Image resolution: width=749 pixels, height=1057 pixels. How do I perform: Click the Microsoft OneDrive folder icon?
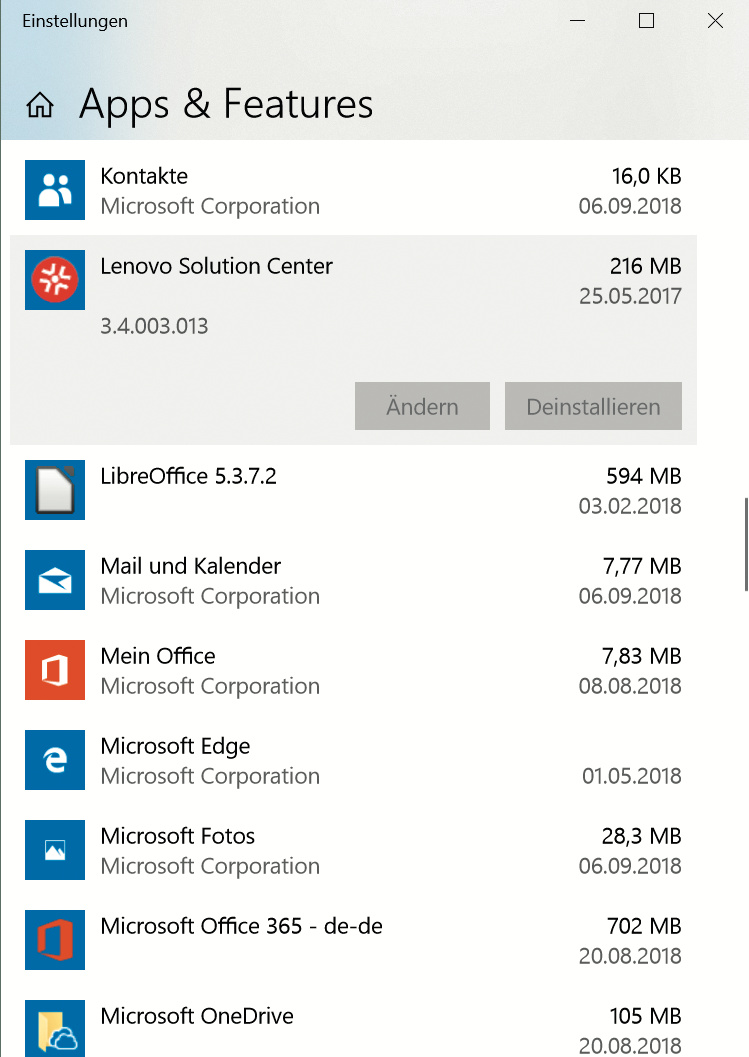click(x=54, y=1030)
